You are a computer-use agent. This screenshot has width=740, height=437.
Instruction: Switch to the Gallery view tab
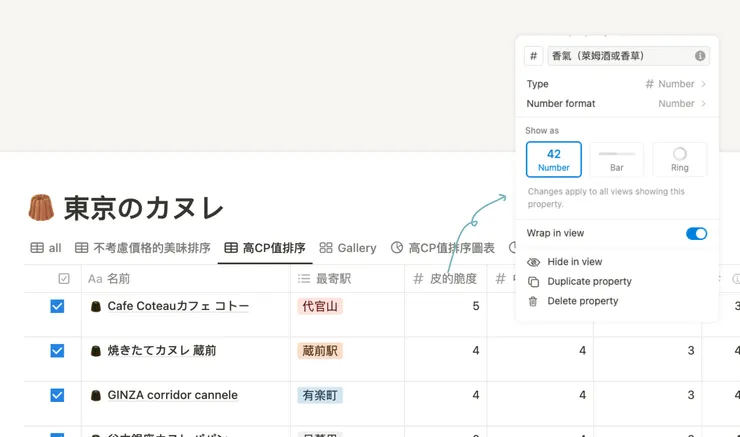coord(348,248)
